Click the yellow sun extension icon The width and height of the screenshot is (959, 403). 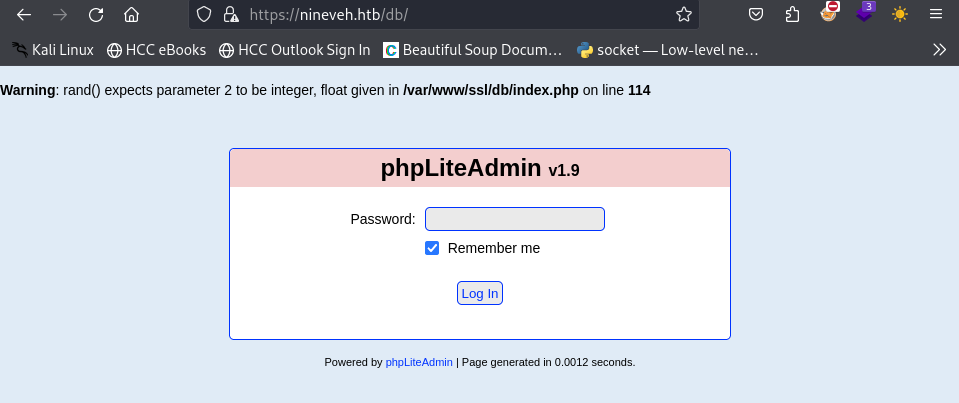point(900,15)
